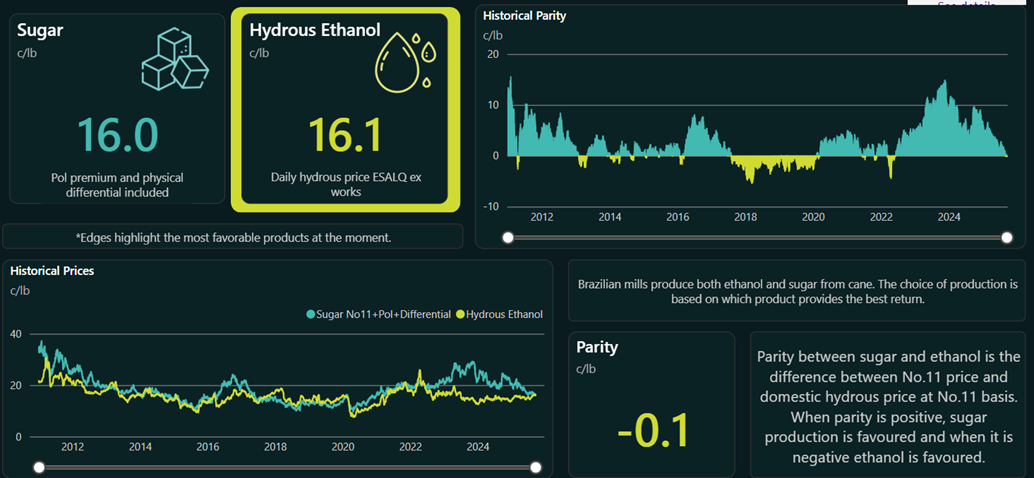Viewport: 1034px width, 478px height.
Task: Click the Brazilian mills description text box
Action: [797, 291]
